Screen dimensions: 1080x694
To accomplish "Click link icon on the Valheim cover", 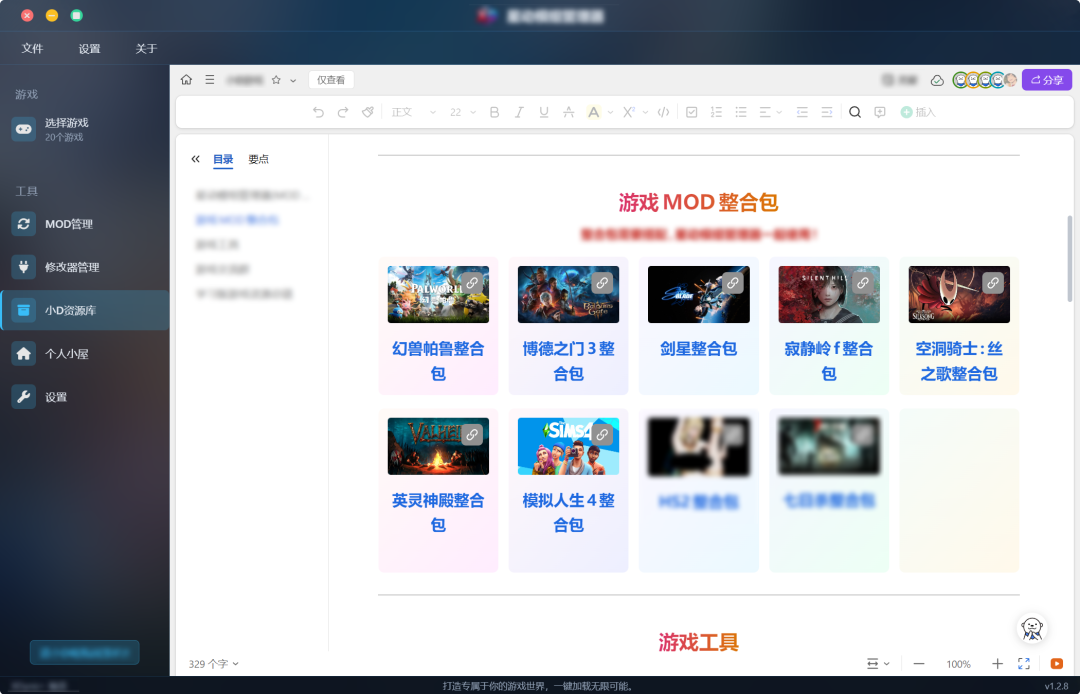I will click(472, 434).
